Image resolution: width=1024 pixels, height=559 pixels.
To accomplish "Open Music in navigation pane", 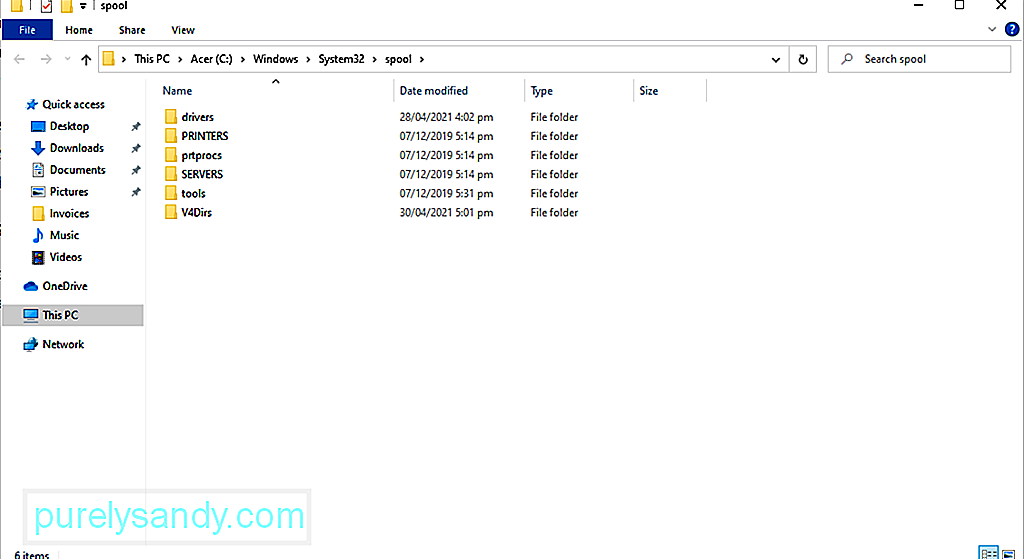I will [64, 235].
